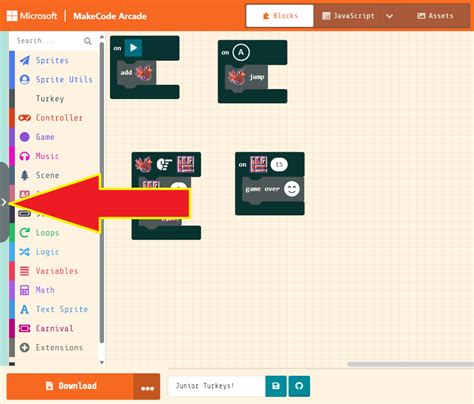
Task: Open the language dropdown next to JavaScript
Action: pos(389,16)
